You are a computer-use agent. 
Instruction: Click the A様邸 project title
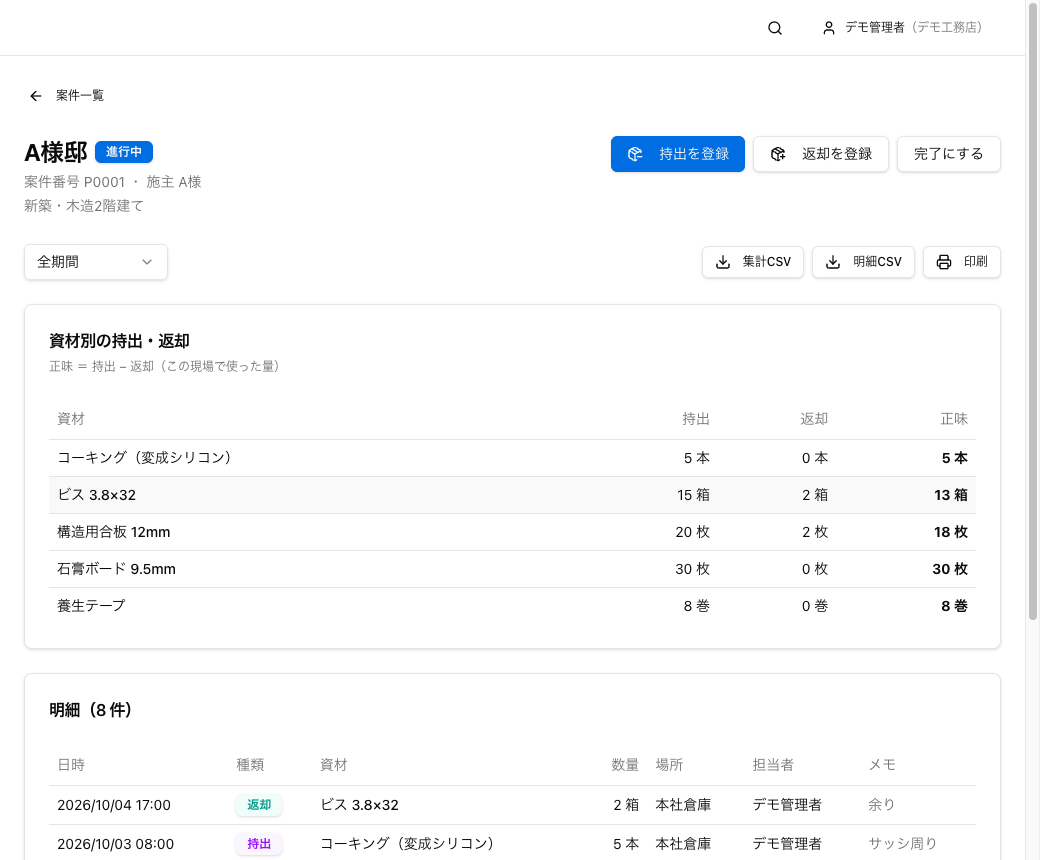coord(56,153)
